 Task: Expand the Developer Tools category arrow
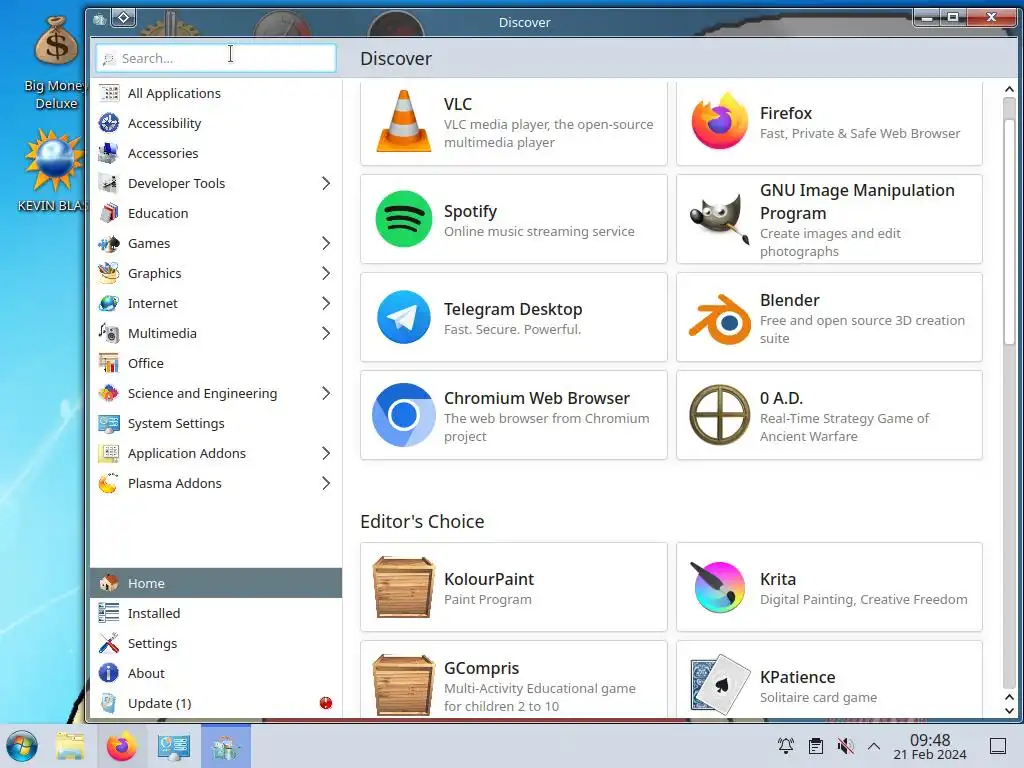(326, 184)
